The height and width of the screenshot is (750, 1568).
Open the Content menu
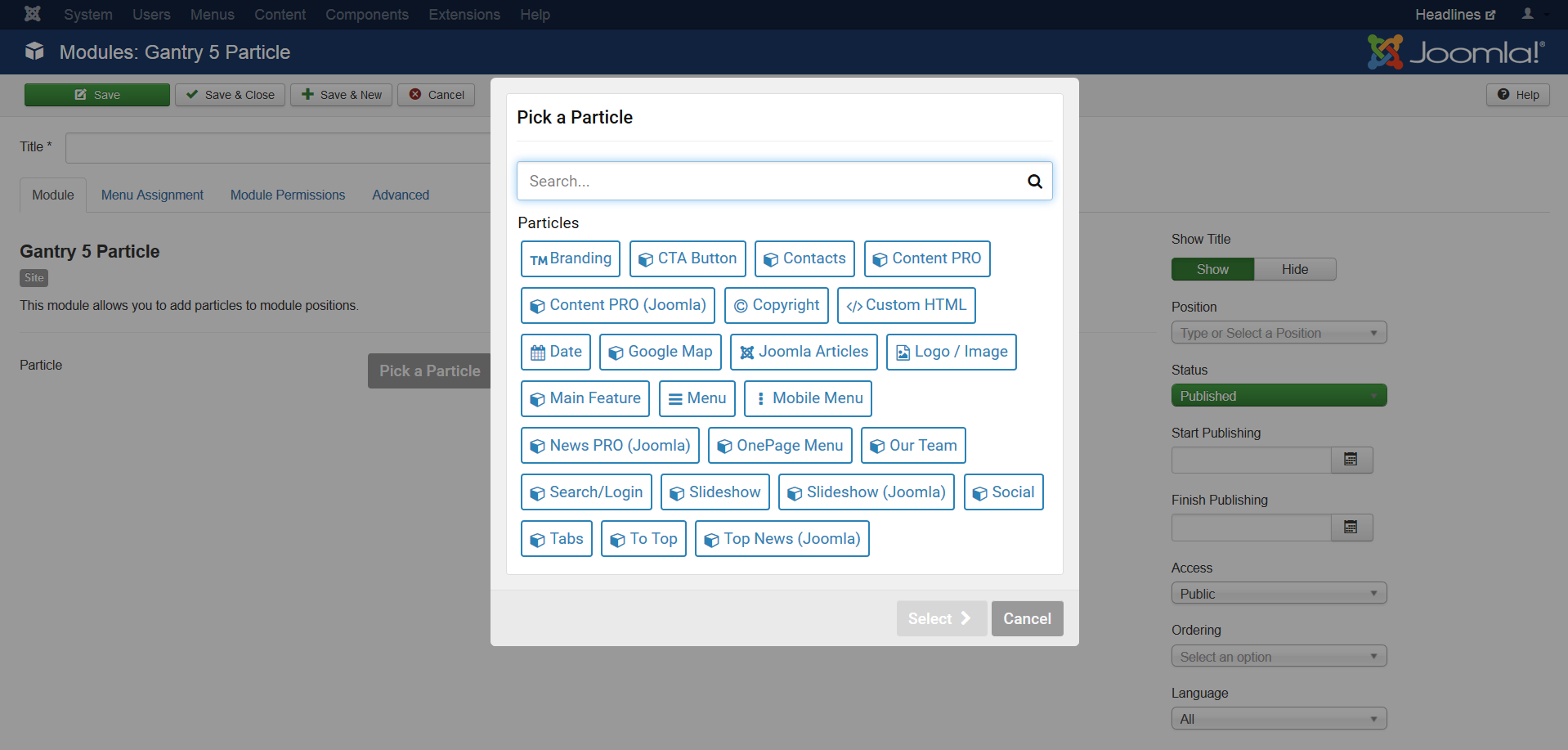pos(280,15)
